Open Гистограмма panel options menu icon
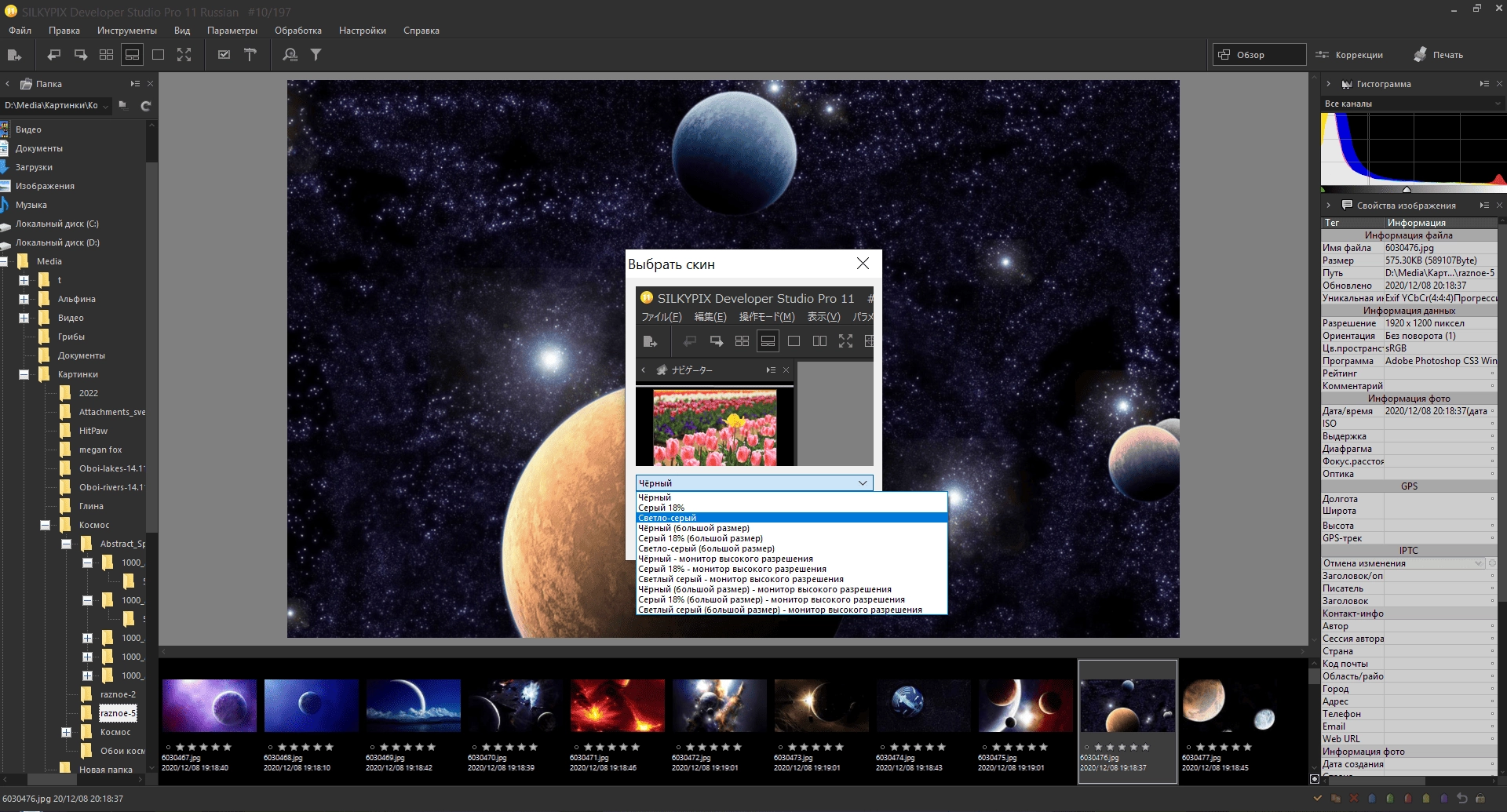Viewport: 1507px width, 812px height. (x=1484, y=84)
